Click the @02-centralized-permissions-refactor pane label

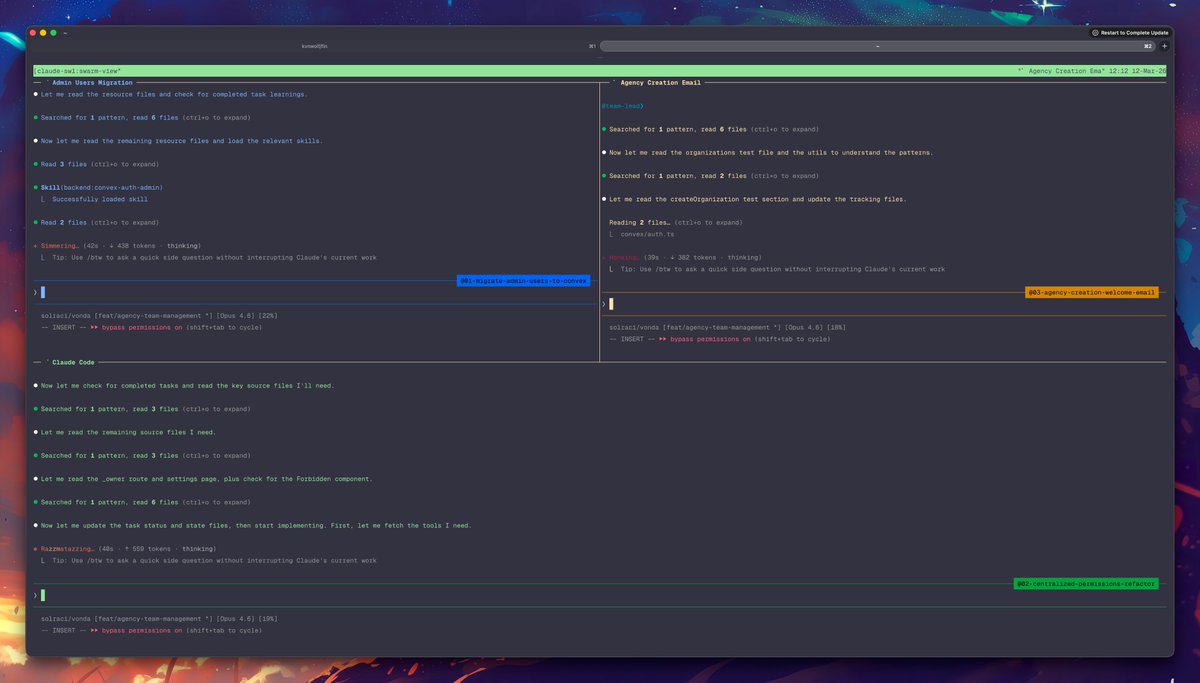pos(1086,583)
